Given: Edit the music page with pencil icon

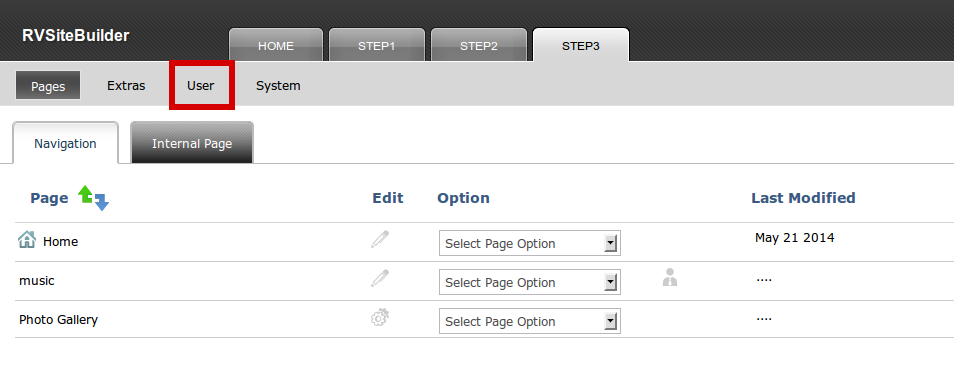Looking at the screenshot, I should coord(380,279).
